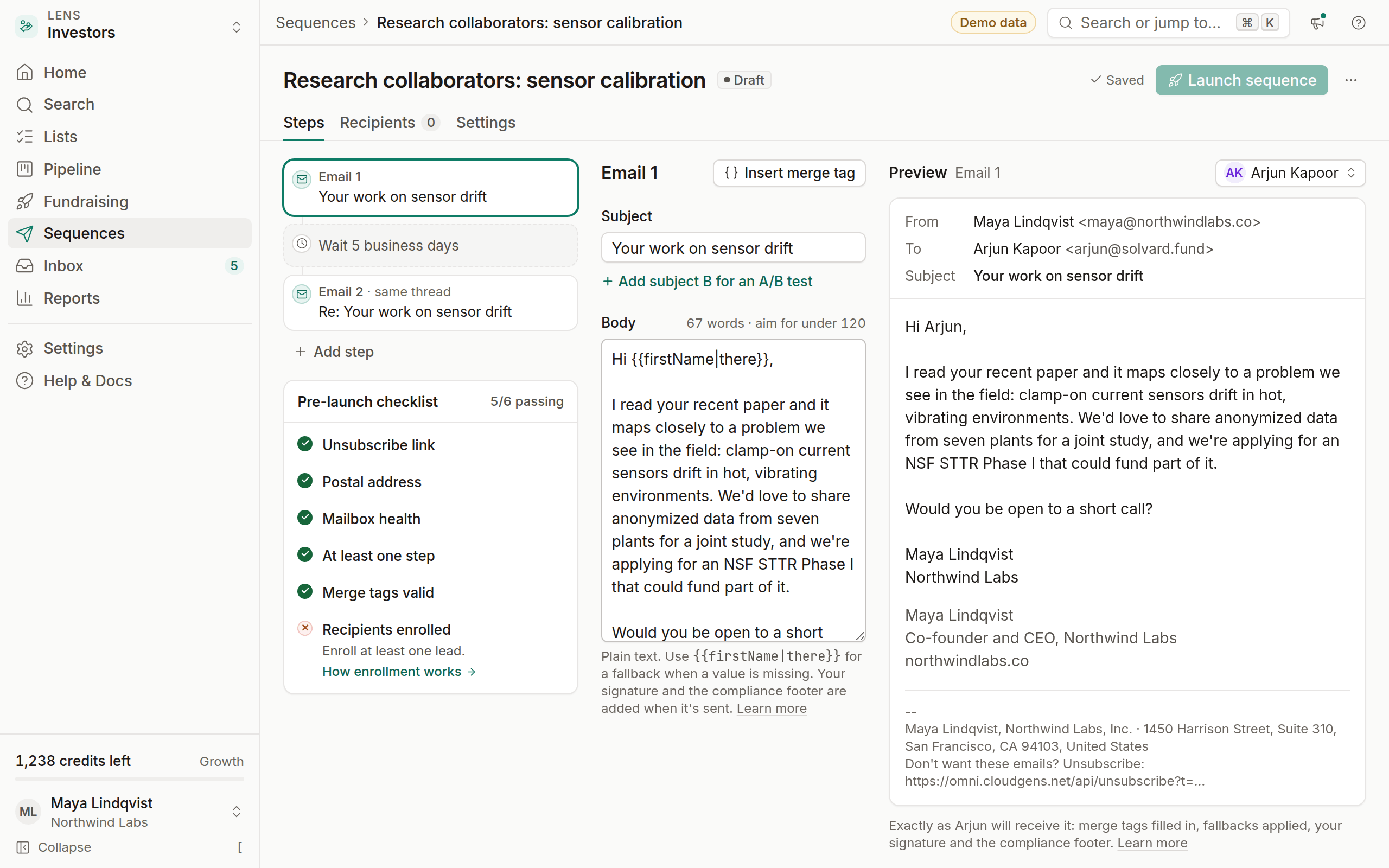Click the Inbox unread badge showing 5
This screenshot has height=868, width=1389.
(234, 266)
